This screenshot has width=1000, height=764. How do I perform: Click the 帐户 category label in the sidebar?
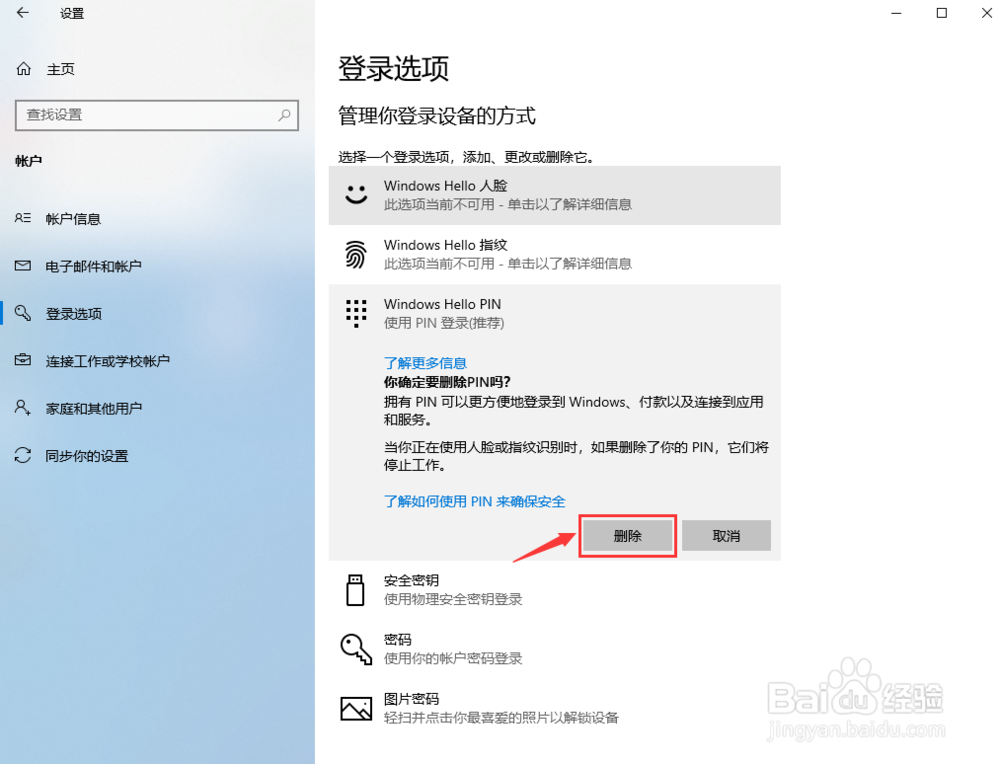pos(29,161)
